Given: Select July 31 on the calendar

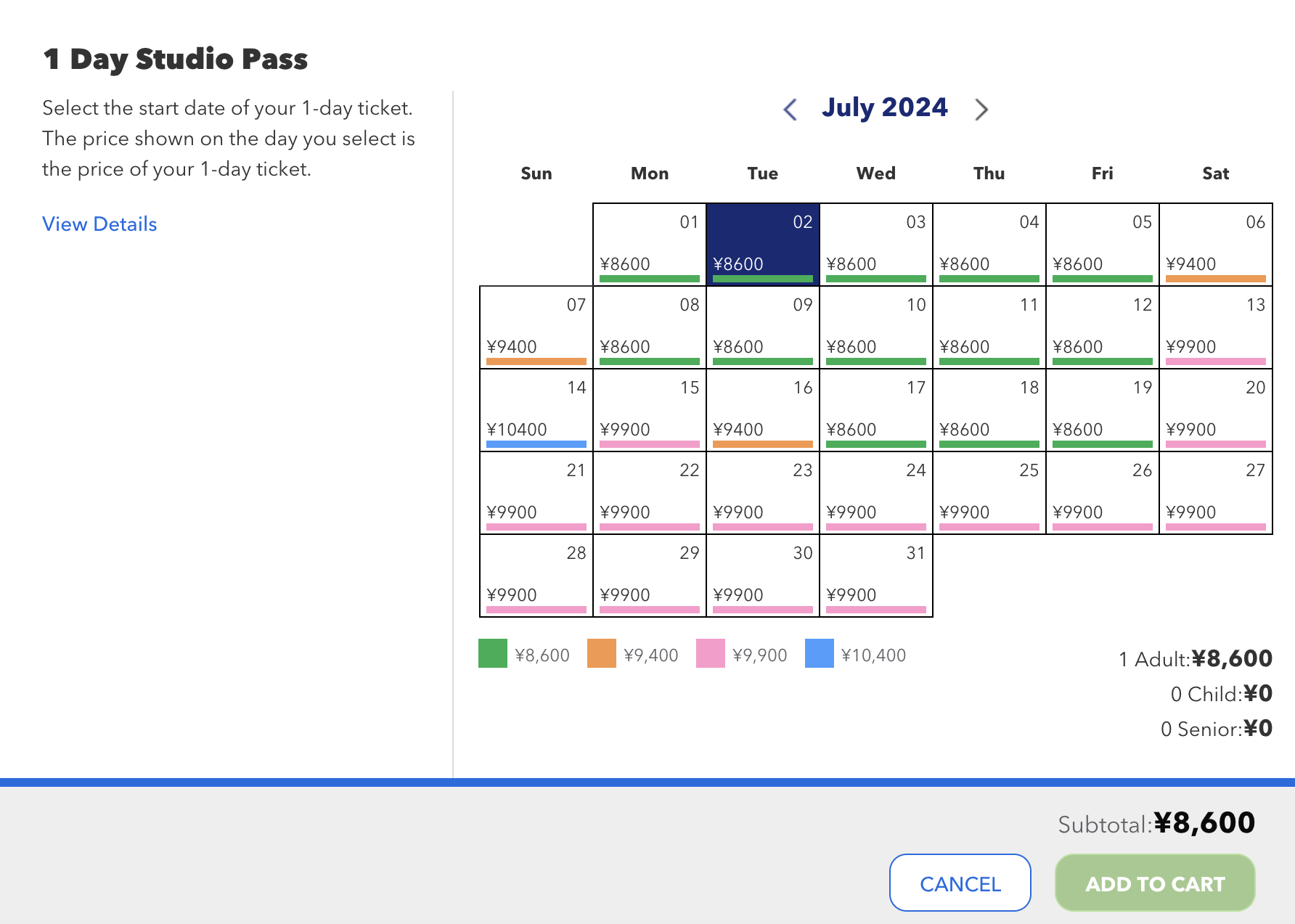Looking at the screenshot, I should click(876, 576).
